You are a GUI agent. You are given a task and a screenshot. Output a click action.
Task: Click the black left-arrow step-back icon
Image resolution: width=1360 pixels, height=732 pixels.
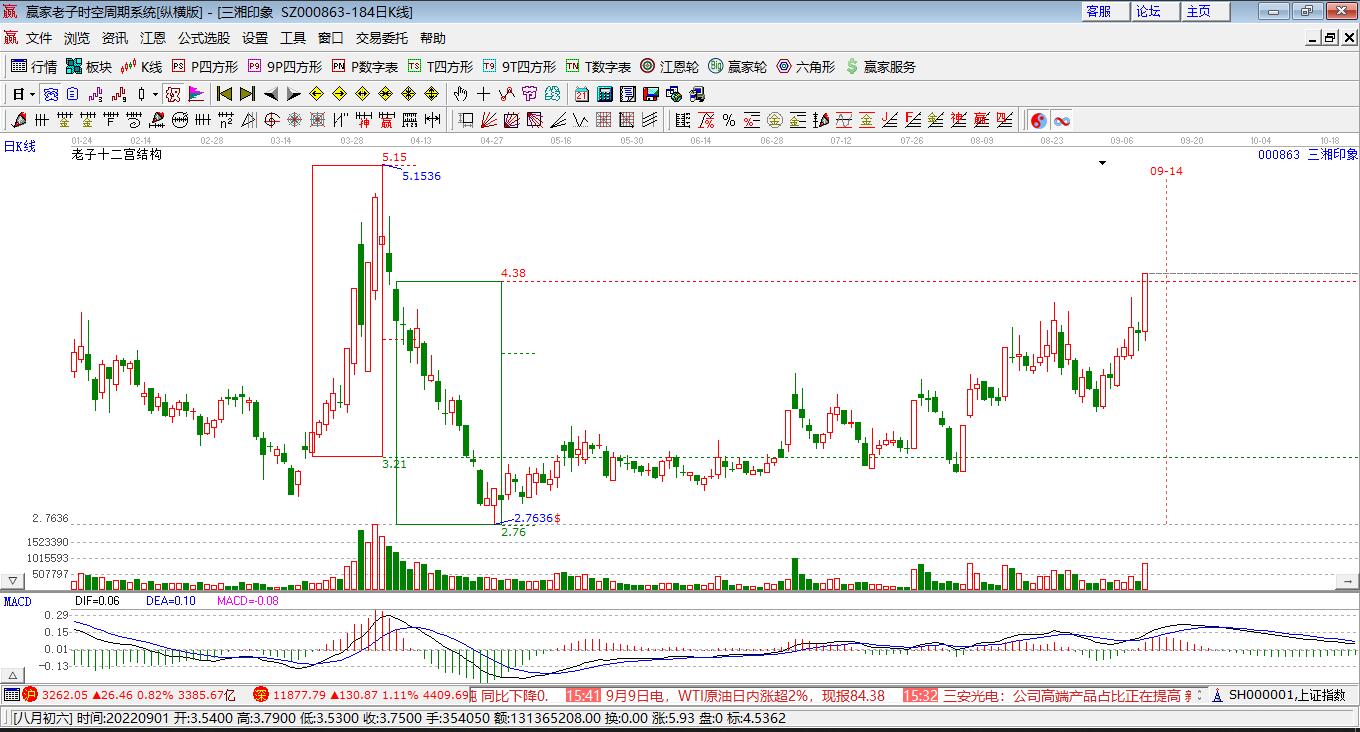pos(271,94)
